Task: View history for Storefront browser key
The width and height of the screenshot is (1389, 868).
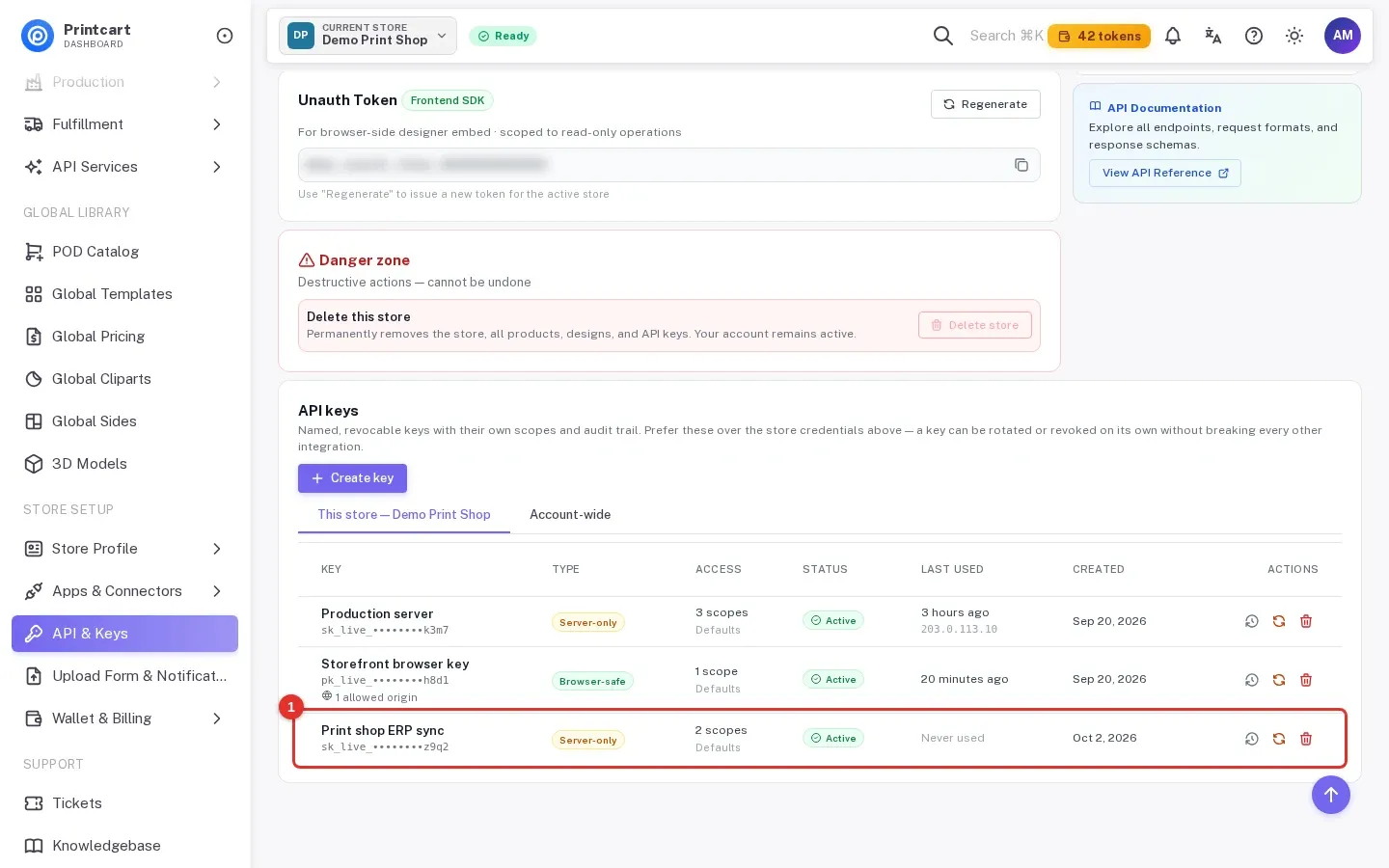Action: [x=1252, y=680]
